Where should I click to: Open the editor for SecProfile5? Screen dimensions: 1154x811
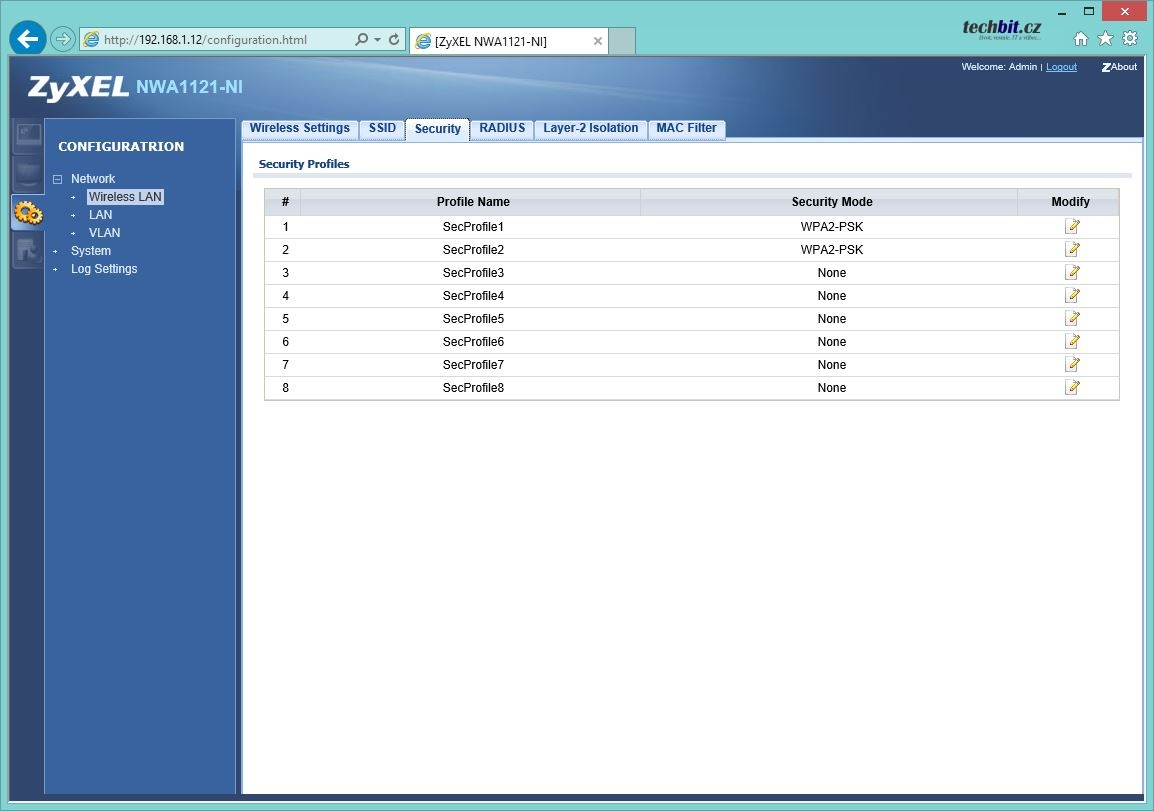[1072, 319]
